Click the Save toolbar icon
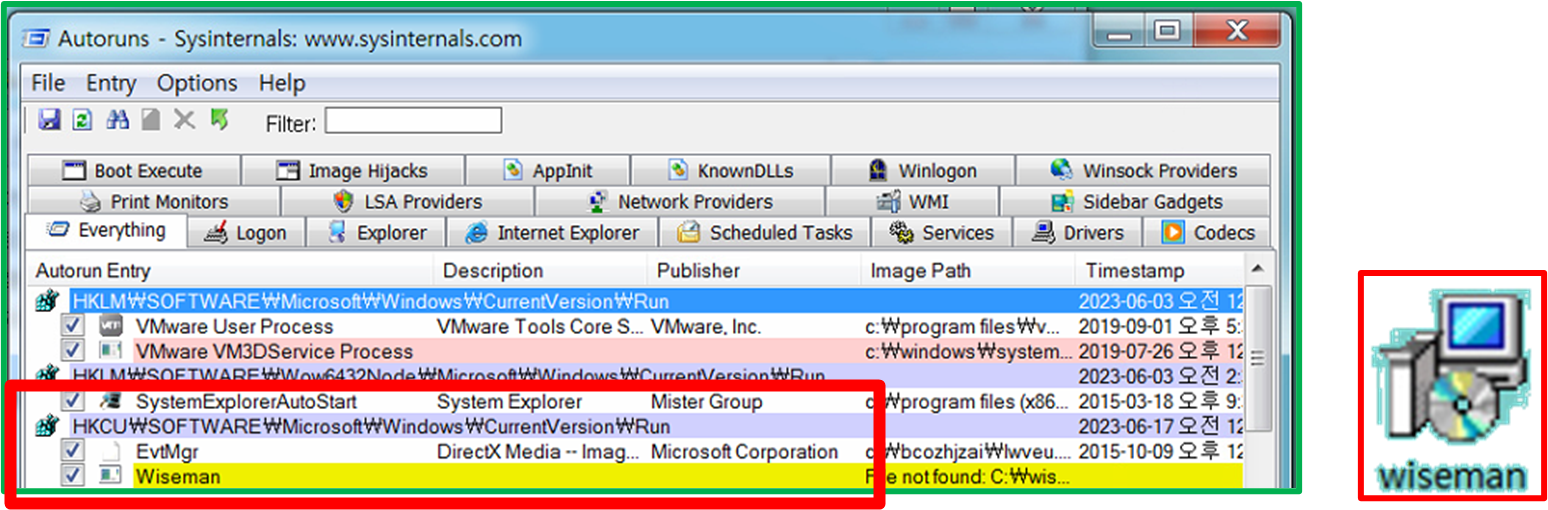The width and height of the screenshot is (1548, 510). click(x=48, y=120)
